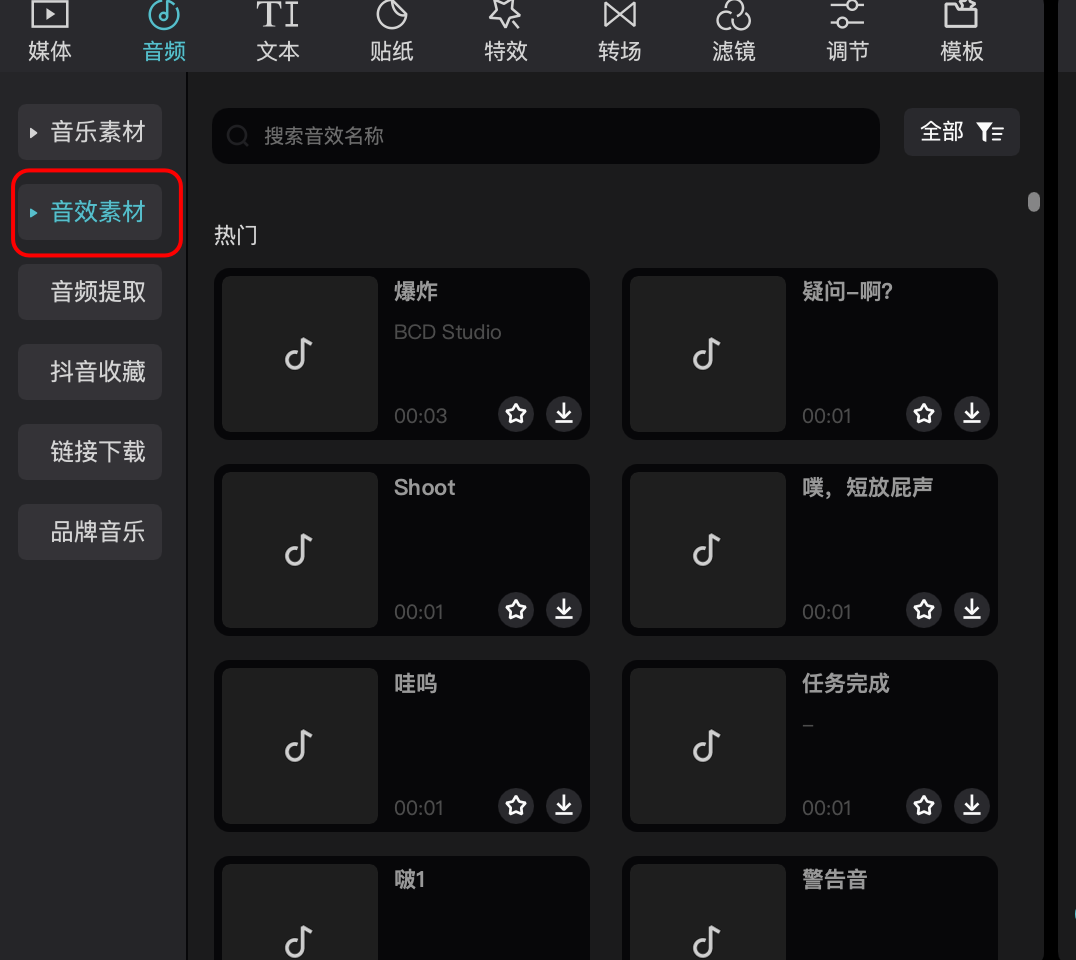
Task: Preview the 噗，短放屁声 thumbnail
Action: coord(707,550)
